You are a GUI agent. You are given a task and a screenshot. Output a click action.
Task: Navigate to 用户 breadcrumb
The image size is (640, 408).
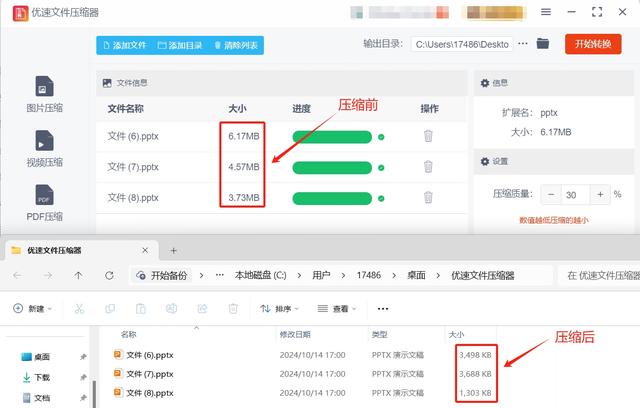click(x=321, y=276)
